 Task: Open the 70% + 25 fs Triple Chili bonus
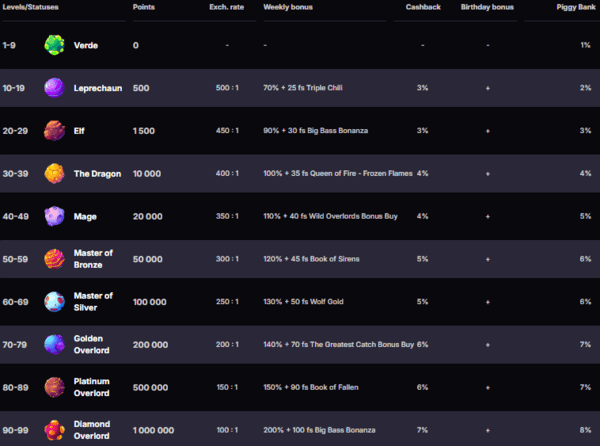point(303,88)
